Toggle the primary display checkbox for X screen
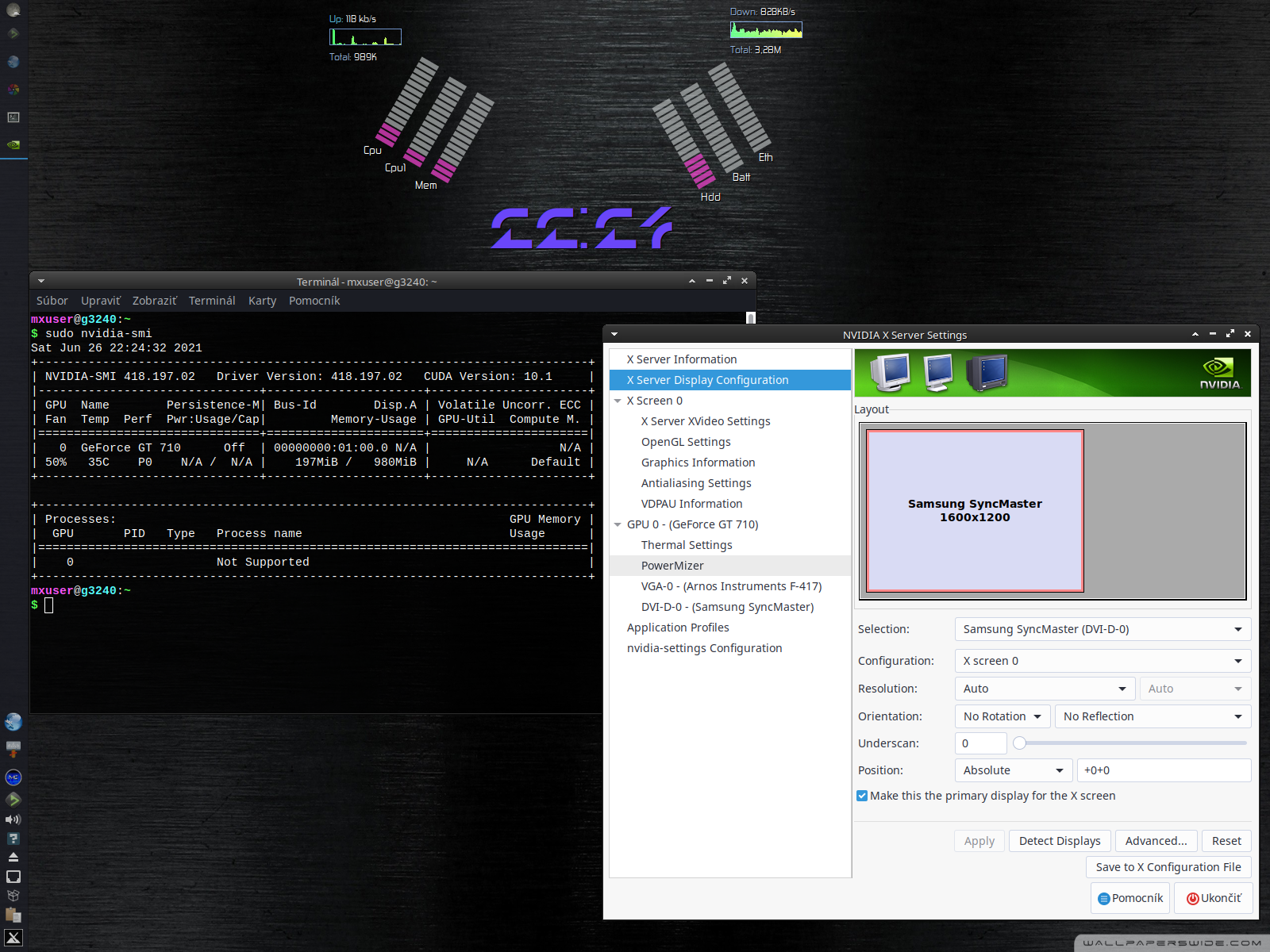The width and height of the screenshot is (1270, 952). click(862, 796)
